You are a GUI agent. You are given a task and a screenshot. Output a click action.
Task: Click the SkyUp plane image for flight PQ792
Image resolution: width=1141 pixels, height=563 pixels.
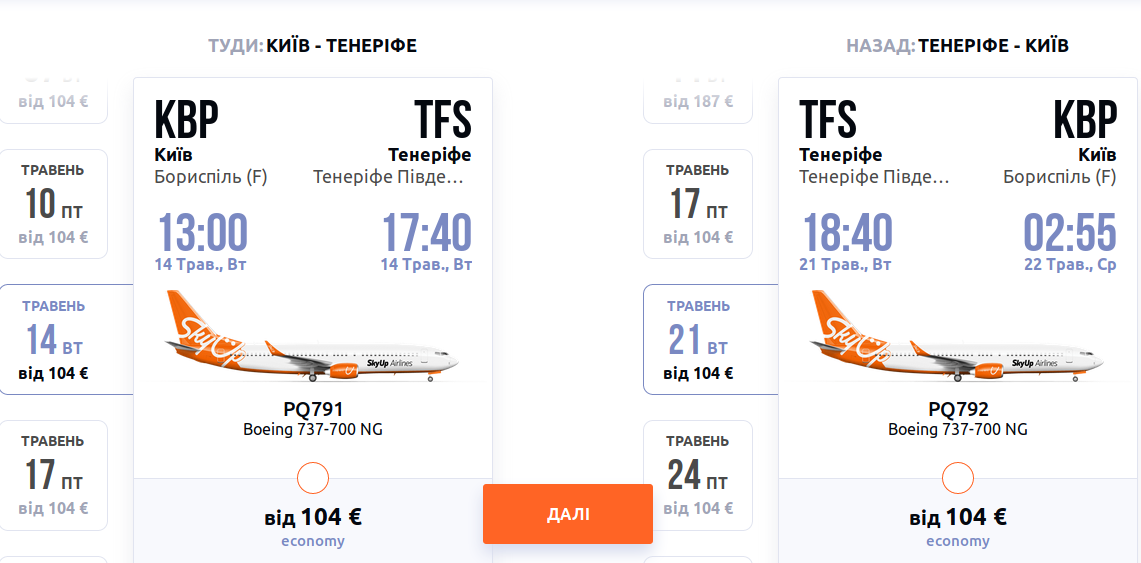tap(958, 337)
